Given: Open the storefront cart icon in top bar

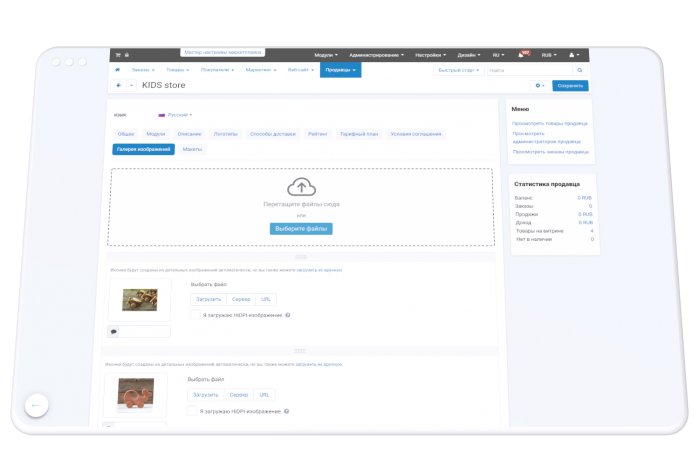Looking at the screenshot, I should coord(118,55).
